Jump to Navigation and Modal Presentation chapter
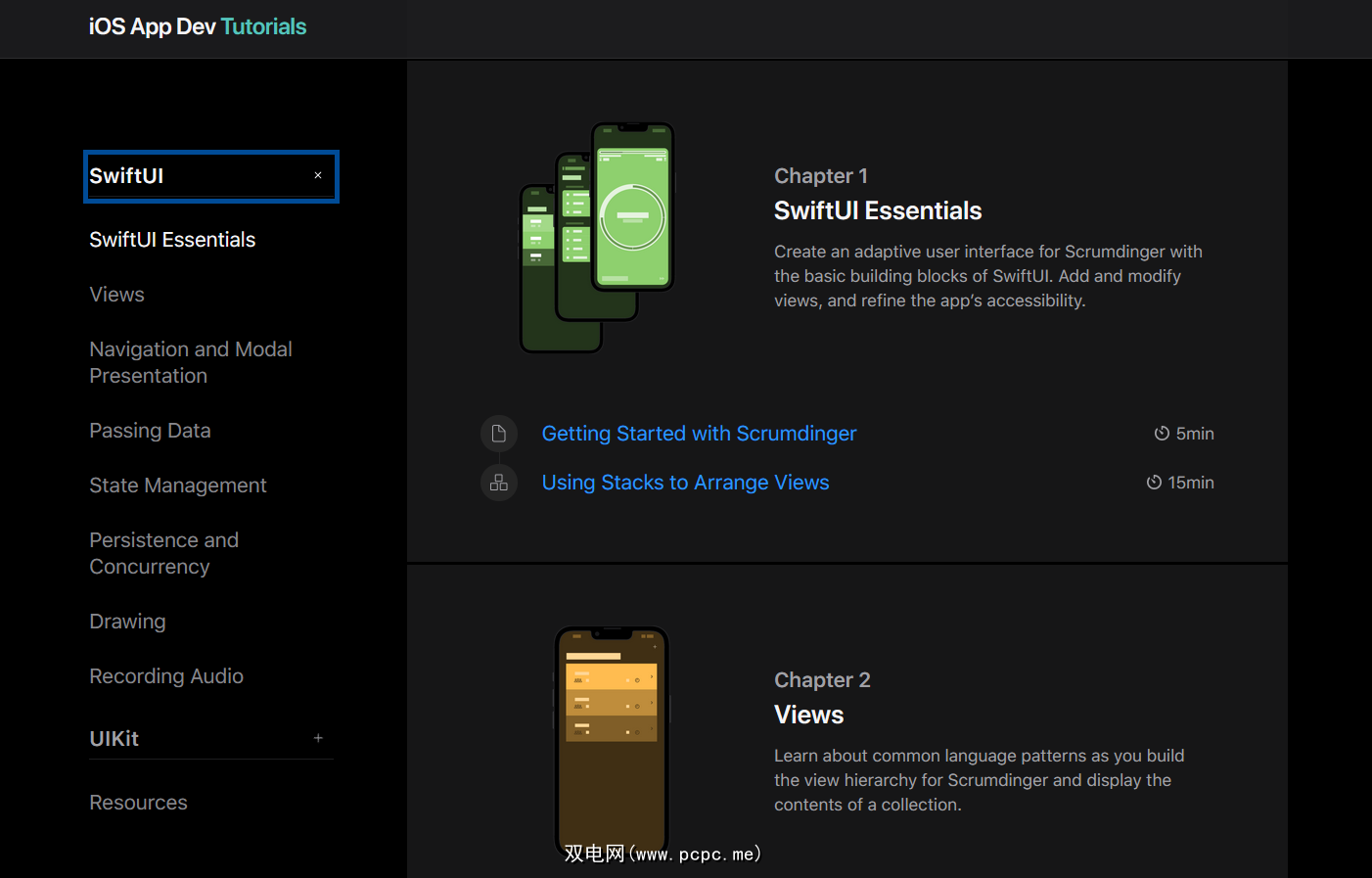Image resolution: width=1372 pixels, height=878 pixels. pos(191,362)
